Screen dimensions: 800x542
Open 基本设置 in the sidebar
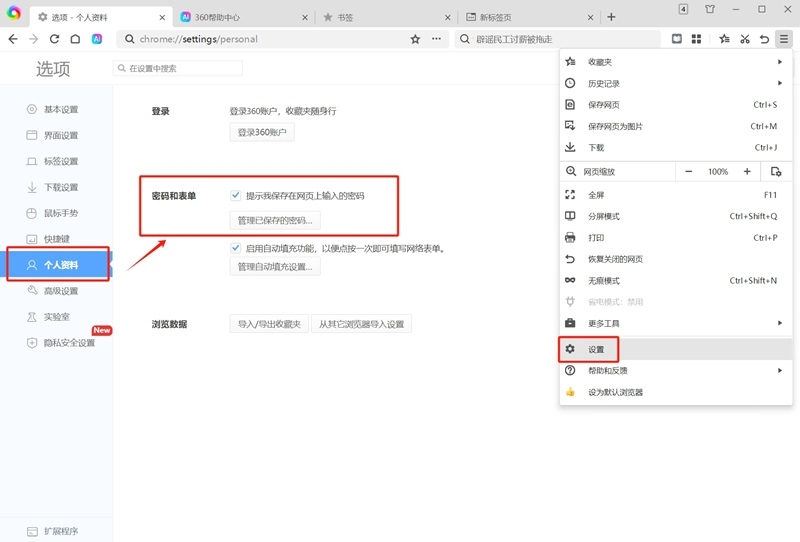coord(56,109)
